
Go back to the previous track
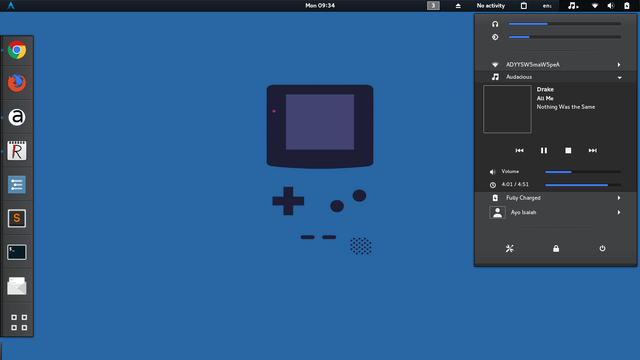pos(519,151)
